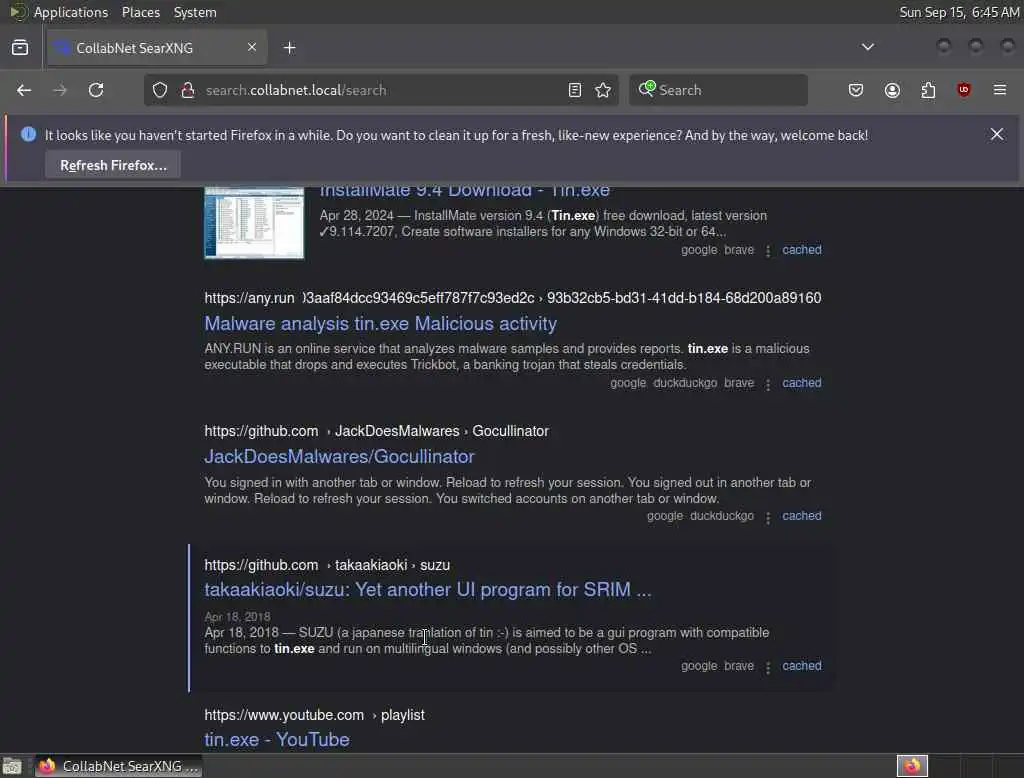Reload the current page

(x=96, y=90)
